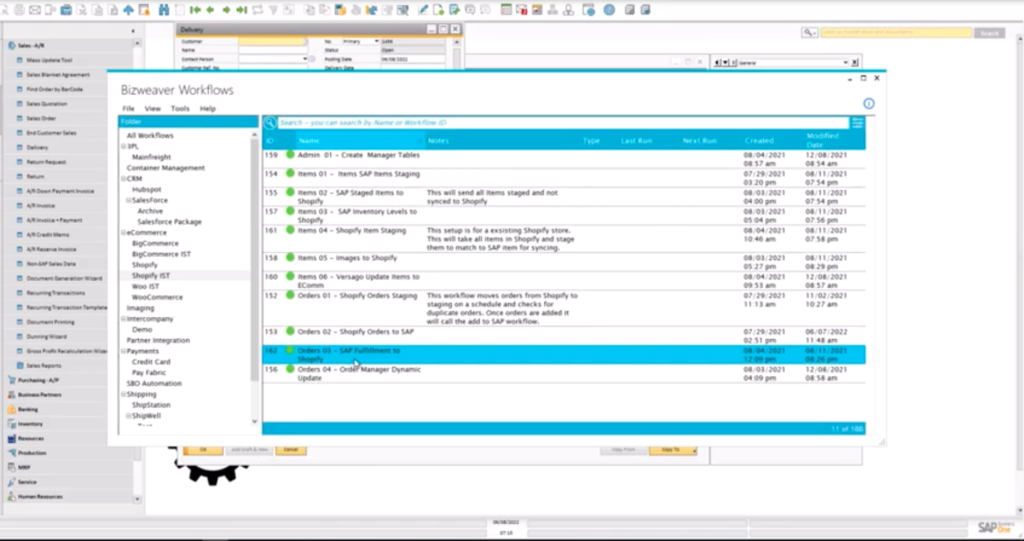Viewport: 1024px width, 541px height.
Task: Collapse the Payments folder node
Action: 124,352
